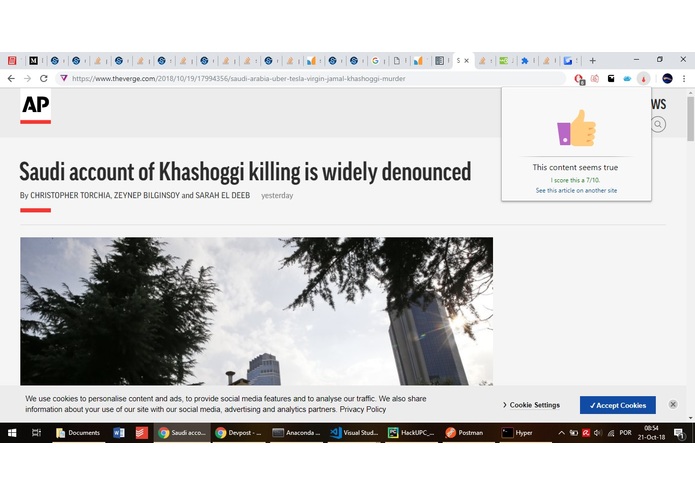This screenshot has width=695, height=494.
Task: Show hidden system tray icons
Action: 561,433
